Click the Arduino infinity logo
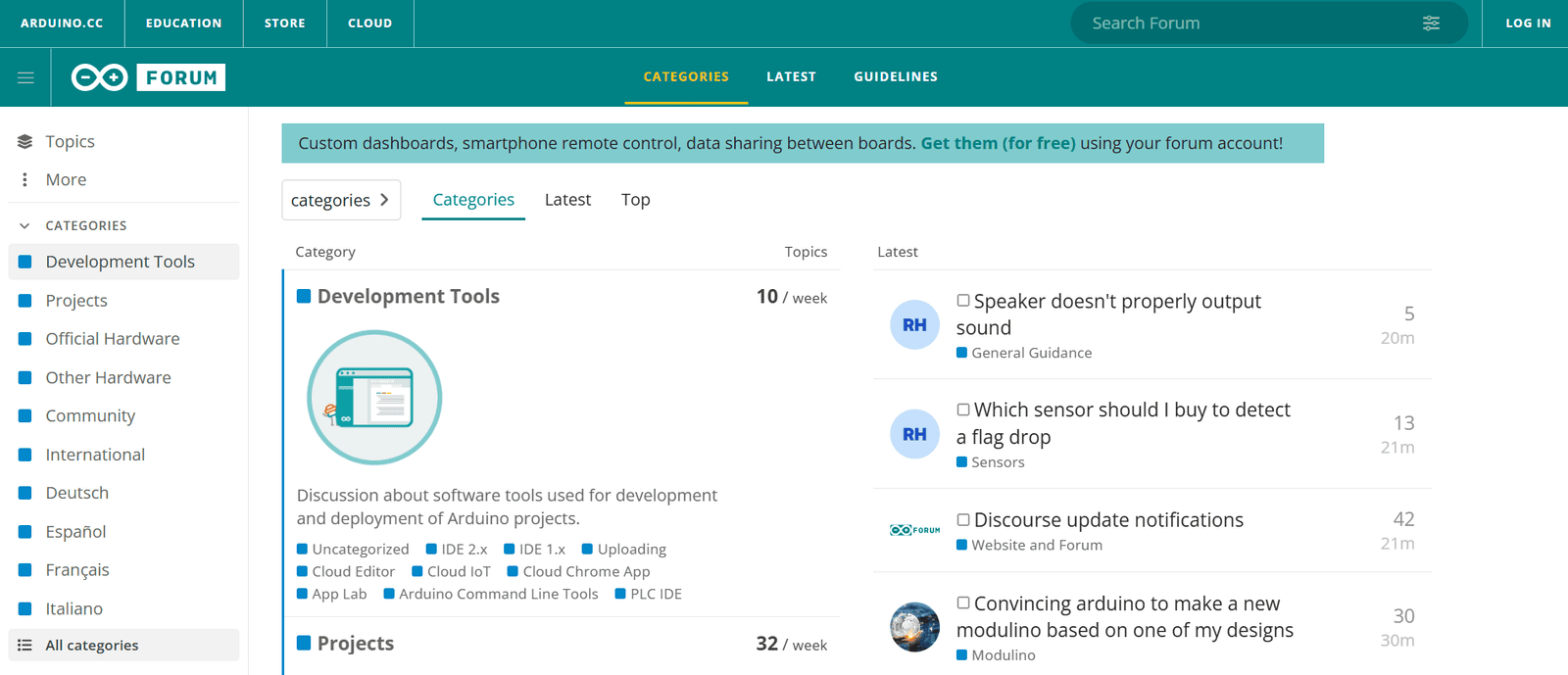The width and height of the screenshot is (1568, 675). (x=99, y=77)
